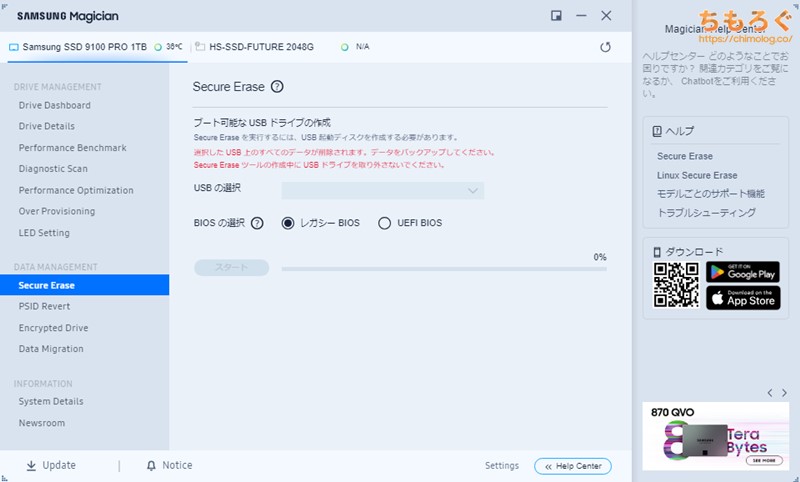800x482 pixels.
Task: Select the レガシー BIOS radio button
Action: (288, 223)
